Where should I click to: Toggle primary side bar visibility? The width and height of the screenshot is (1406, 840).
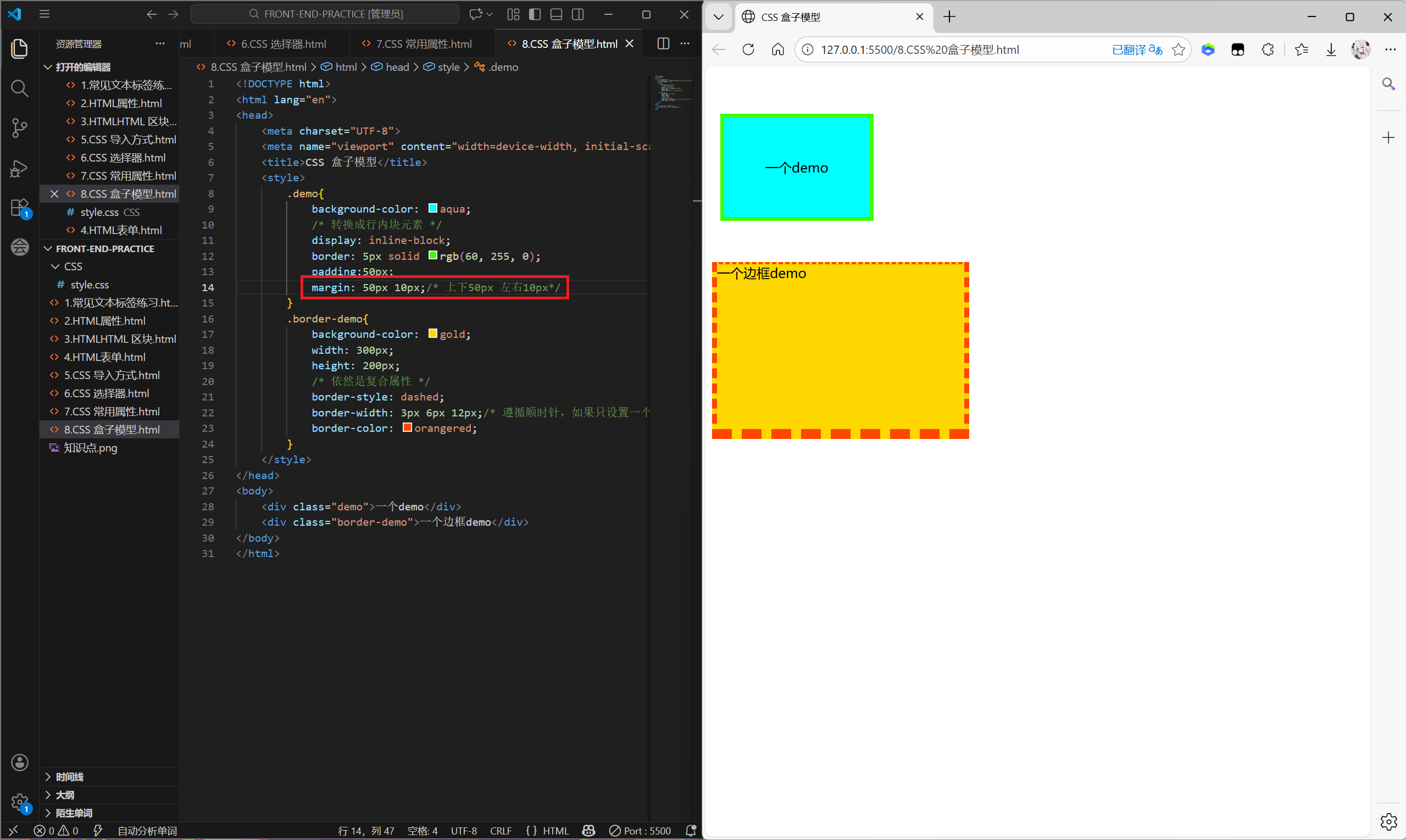535,14
